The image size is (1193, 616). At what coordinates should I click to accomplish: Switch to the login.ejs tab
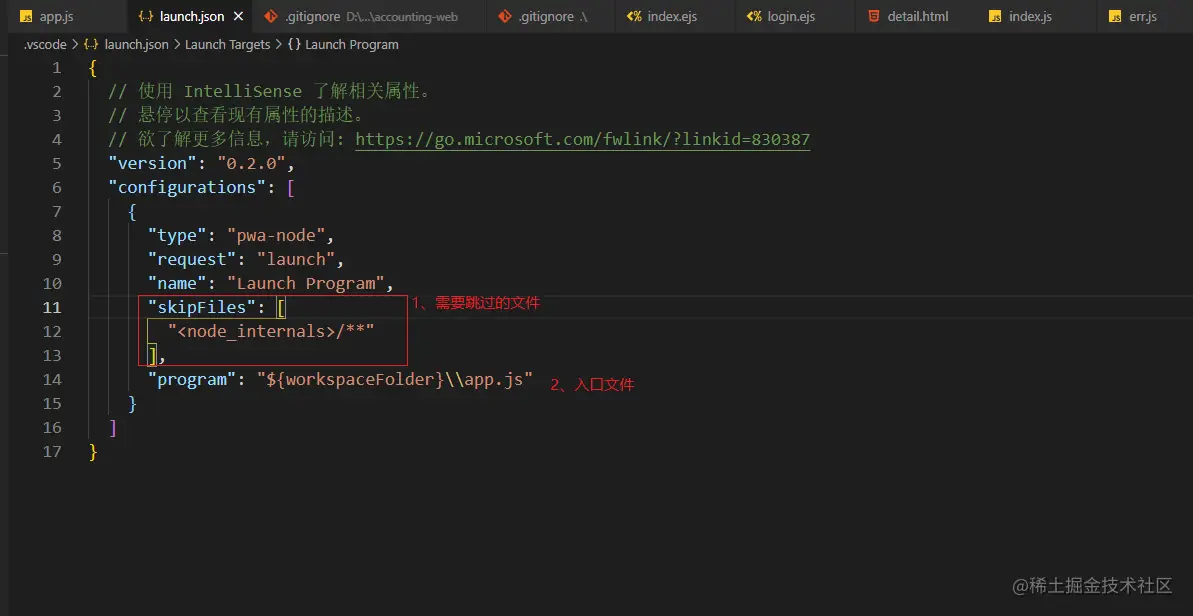pos(795,16)
